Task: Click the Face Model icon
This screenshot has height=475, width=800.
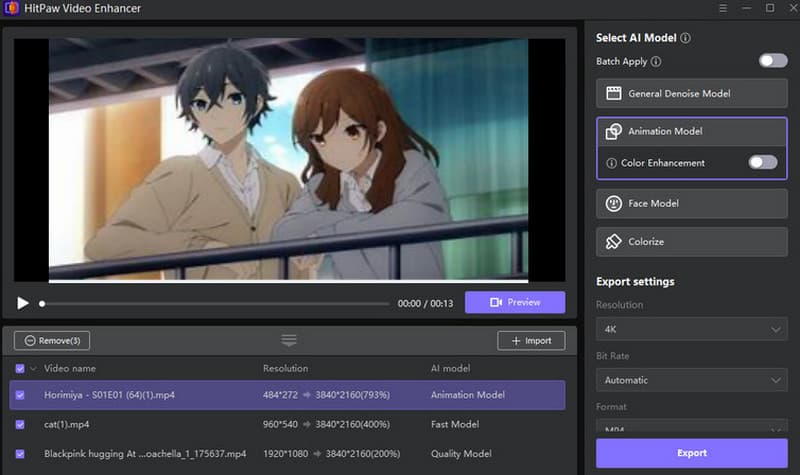Action: [x=614, y=204]
